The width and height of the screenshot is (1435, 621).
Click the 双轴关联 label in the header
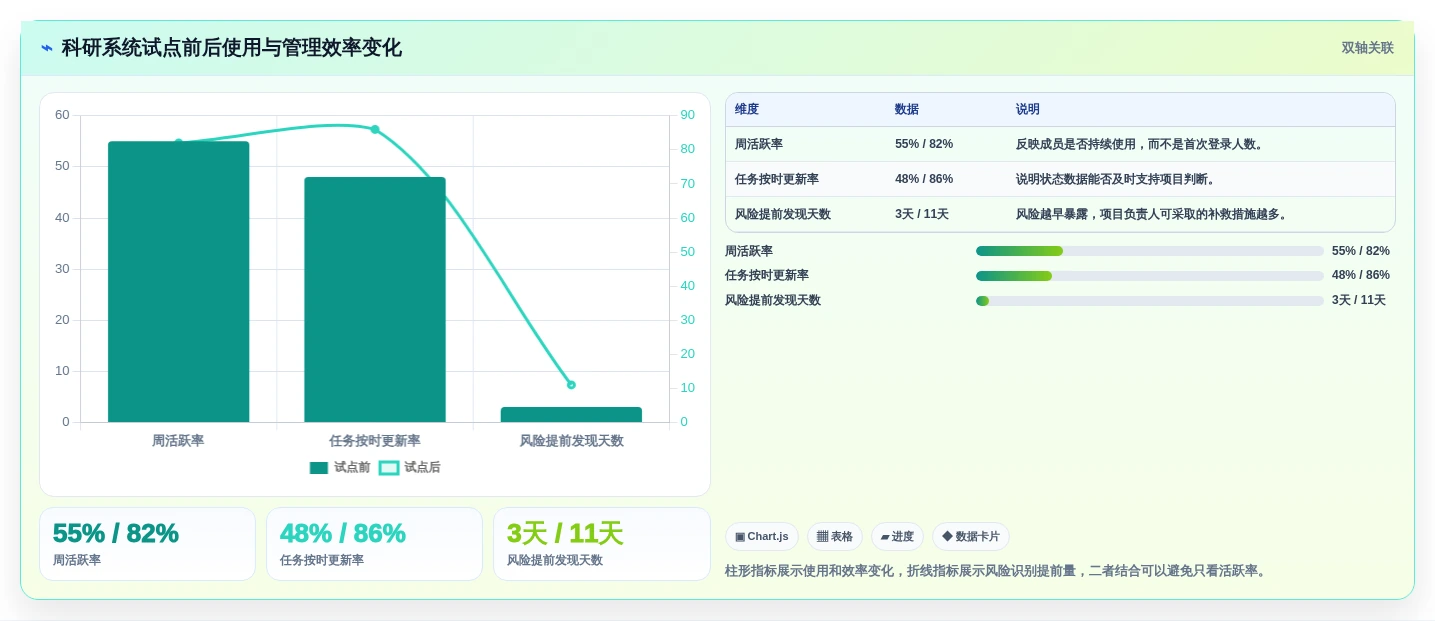(1367, 48)
